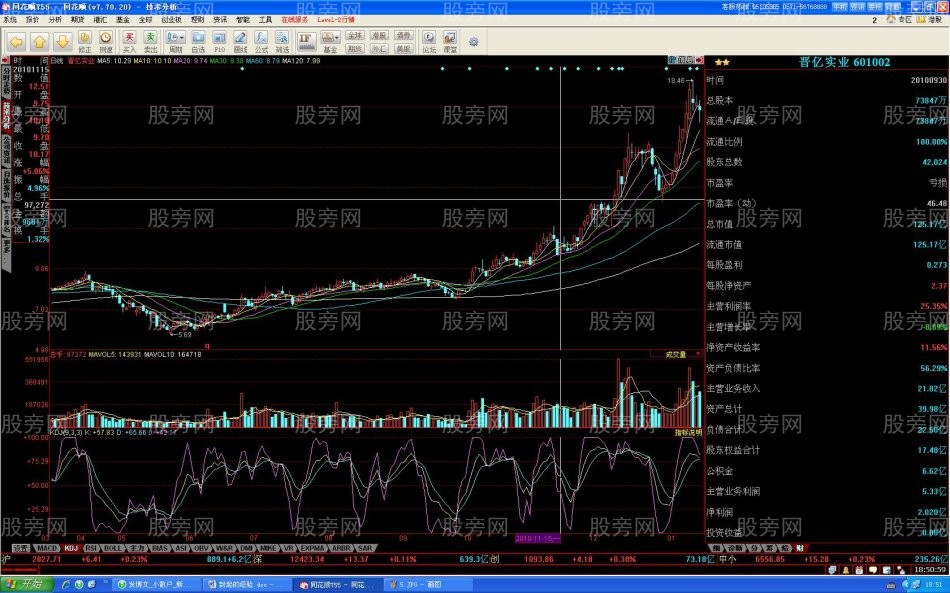Viewport: 950px width, 593px height.
Task: Click the Internet Explorer quick launch icon
Action: point(67,585)
